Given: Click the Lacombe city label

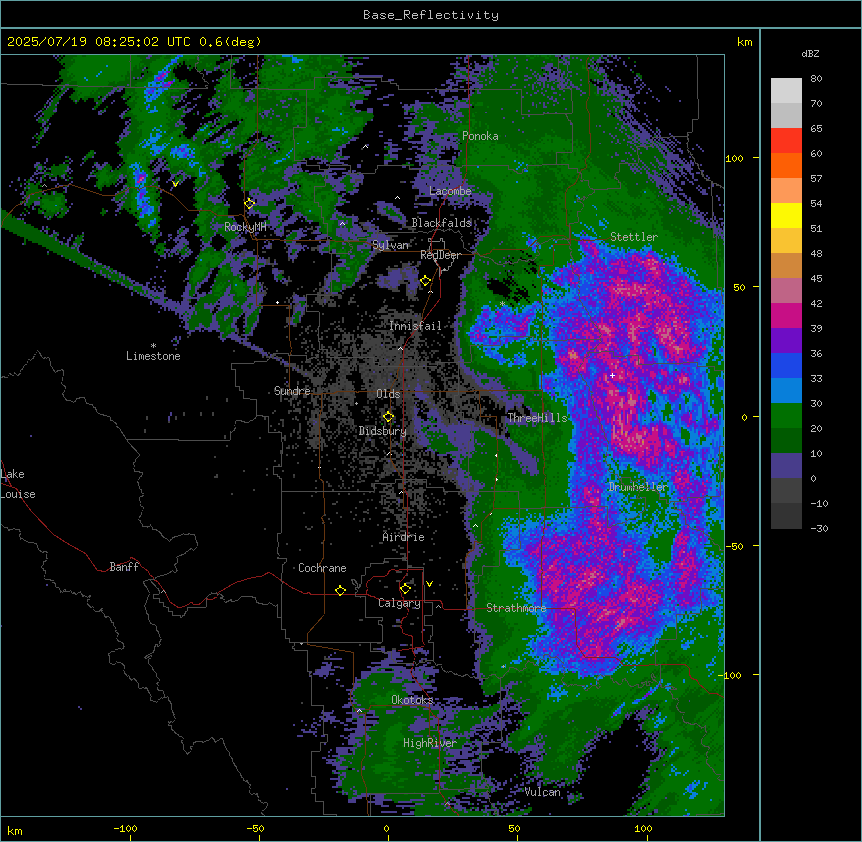Looking at the screenshot, I should pos(450,191).
